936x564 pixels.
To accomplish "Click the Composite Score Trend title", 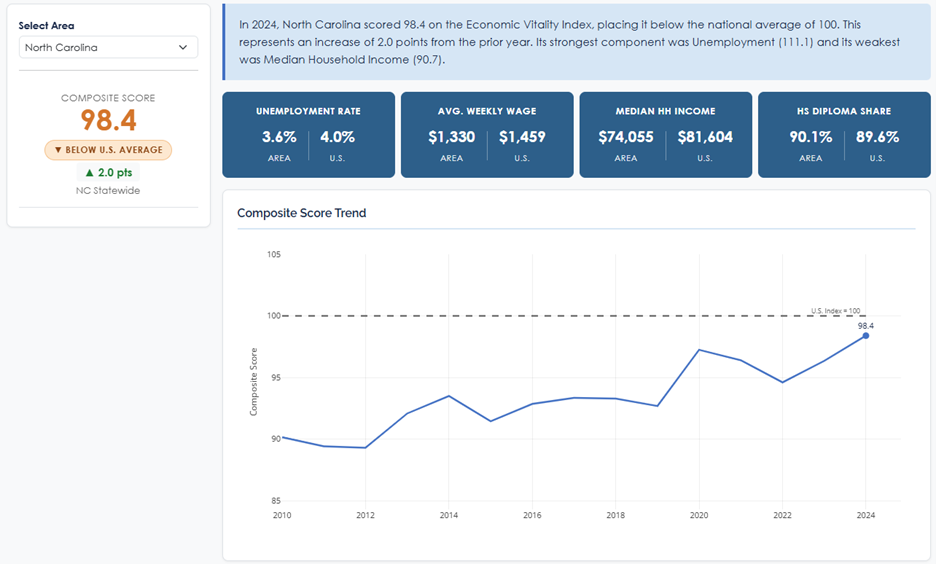I will coord(301,213).
